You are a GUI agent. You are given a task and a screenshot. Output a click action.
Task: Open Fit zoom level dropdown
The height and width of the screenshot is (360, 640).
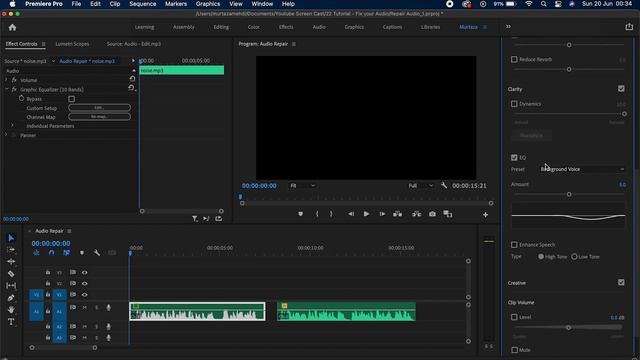tap(302, 186)
